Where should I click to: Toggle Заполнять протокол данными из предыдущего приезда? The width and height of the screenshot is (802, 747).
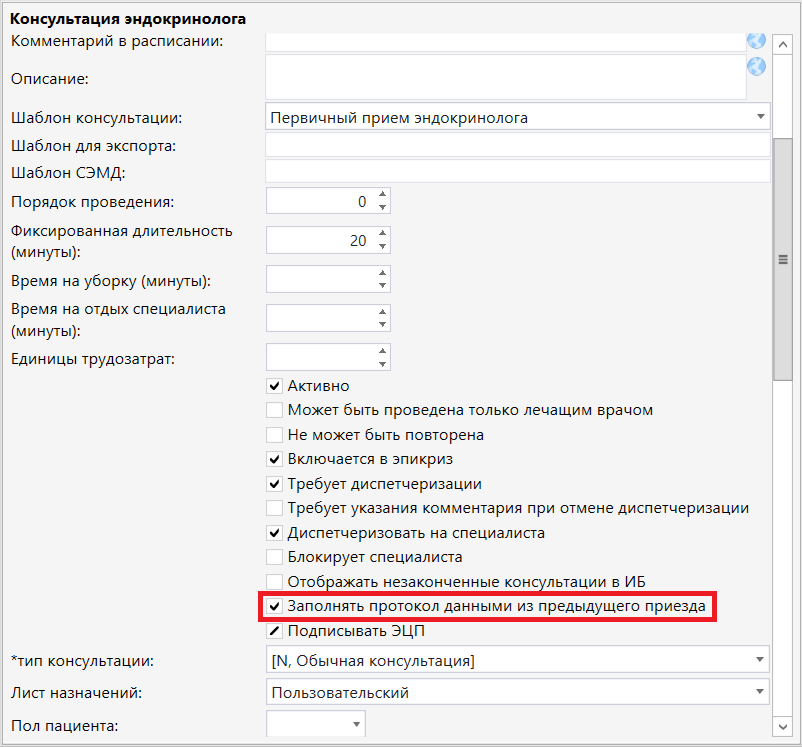[274, 606]
